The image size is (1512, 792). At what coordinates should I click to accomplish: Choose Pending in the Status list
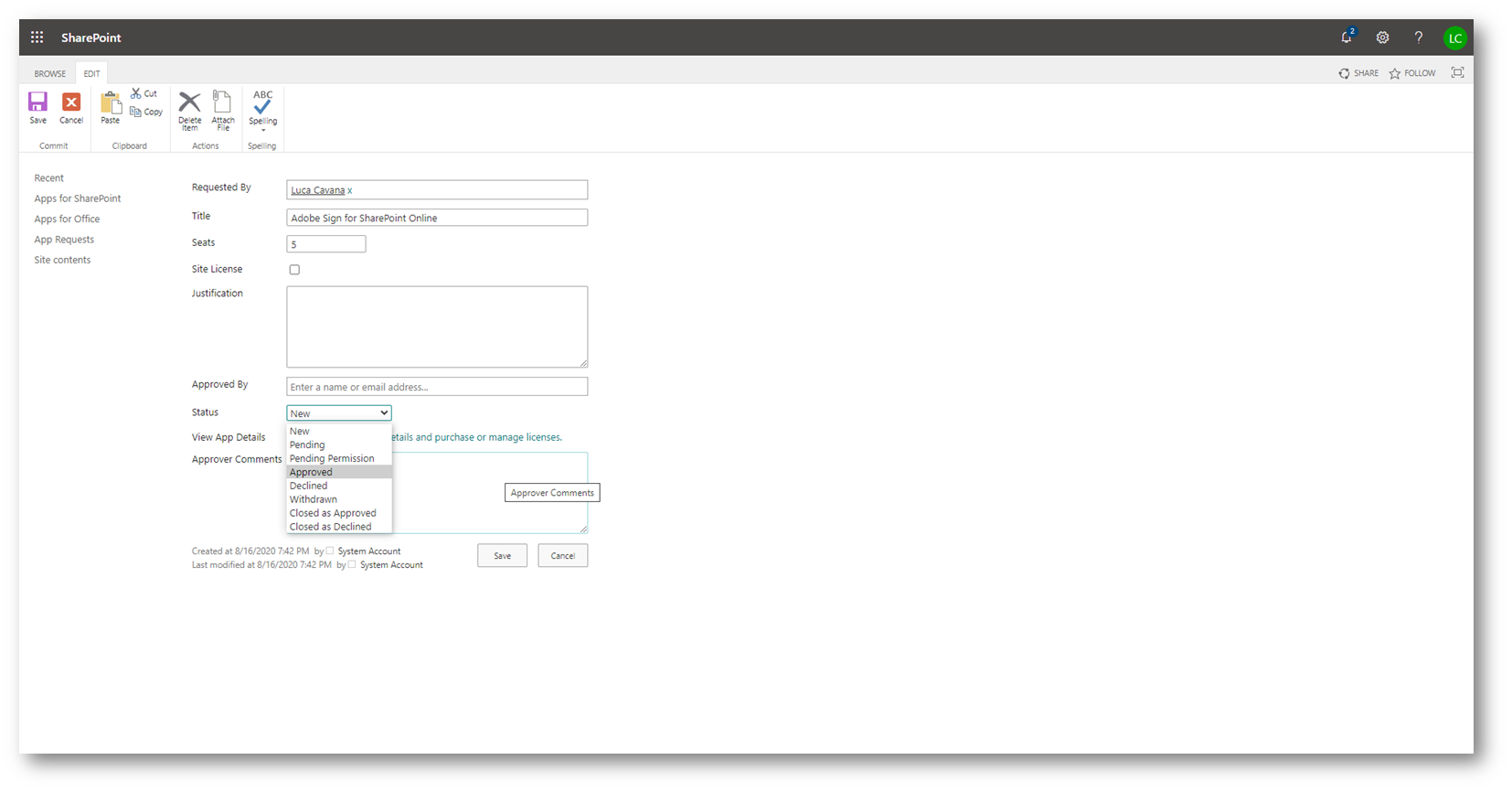(x=339, y=444)
